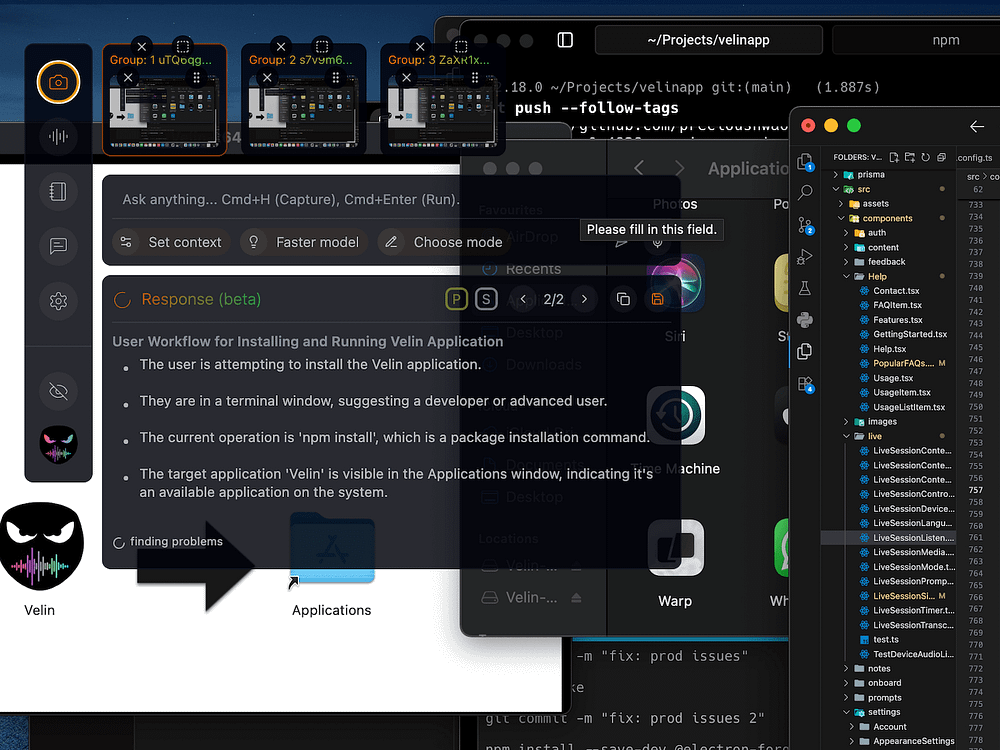Go to the previous response with left chevron
The width and height of the screenshot is (1000, 750).
click(x=523, y=299)
